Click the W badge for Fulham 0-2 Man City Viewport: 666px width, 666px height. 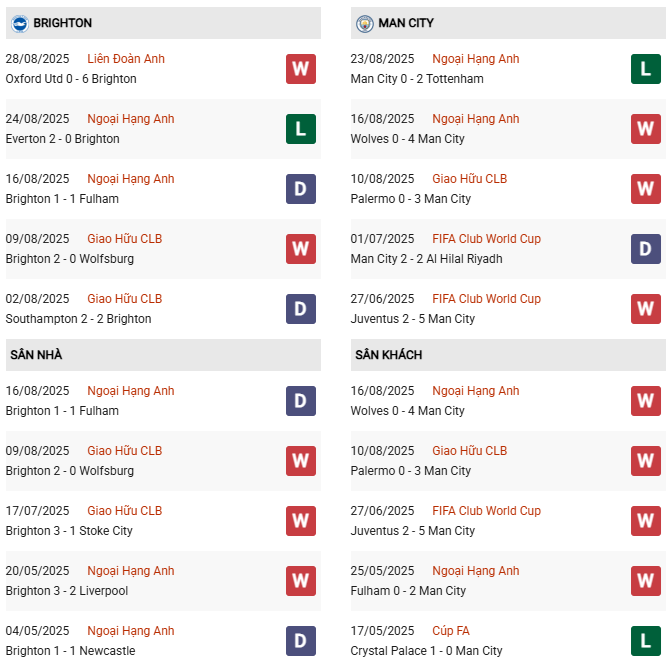point(646,581)
